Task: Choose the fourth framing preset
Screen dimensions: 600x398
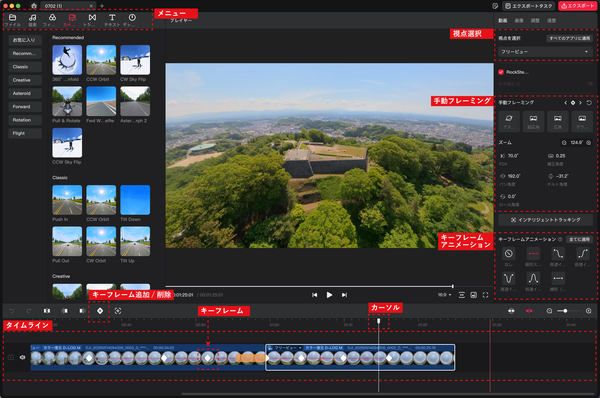Action: [x=582, y=122]
